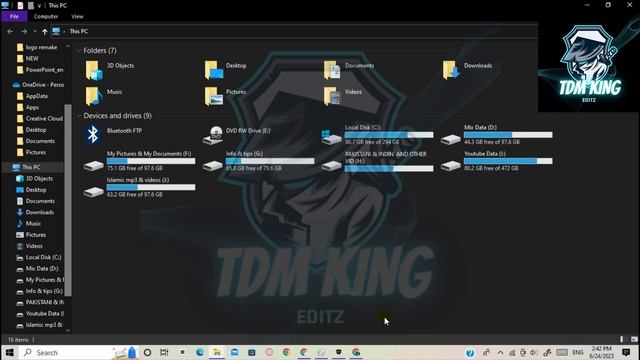The image size is (640, 360).
Task: Click the Local Disk (C:) usage bar
Action: (389, 135)
